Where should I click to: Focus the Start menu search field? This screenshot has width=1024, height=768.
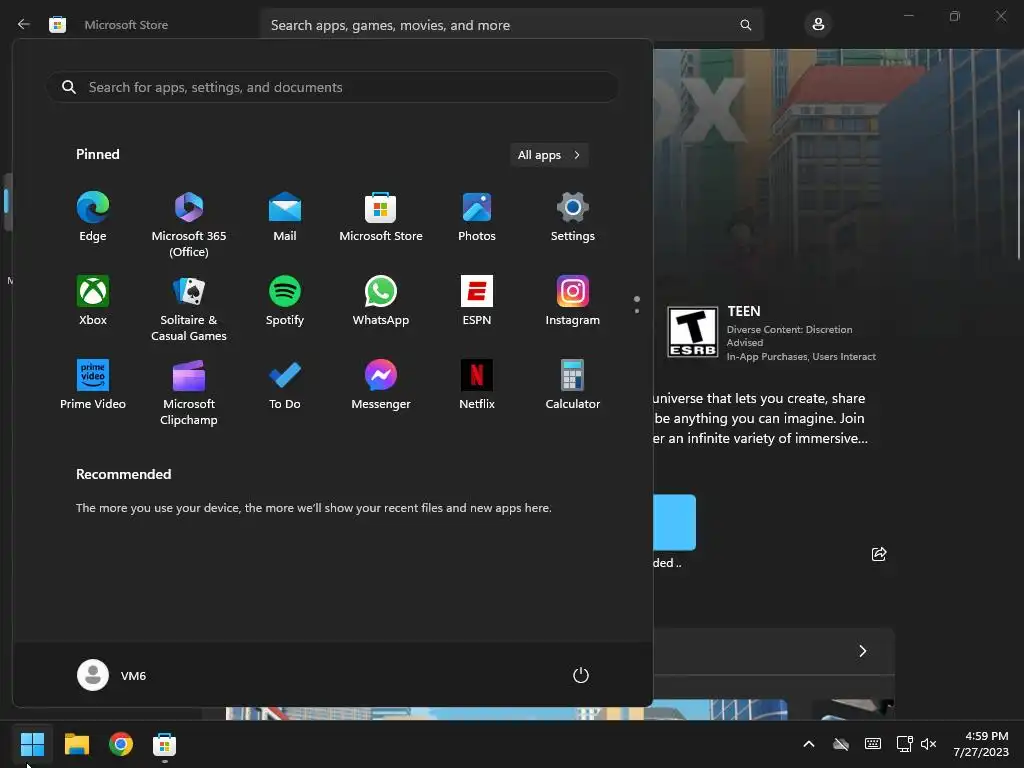point(332,87)
